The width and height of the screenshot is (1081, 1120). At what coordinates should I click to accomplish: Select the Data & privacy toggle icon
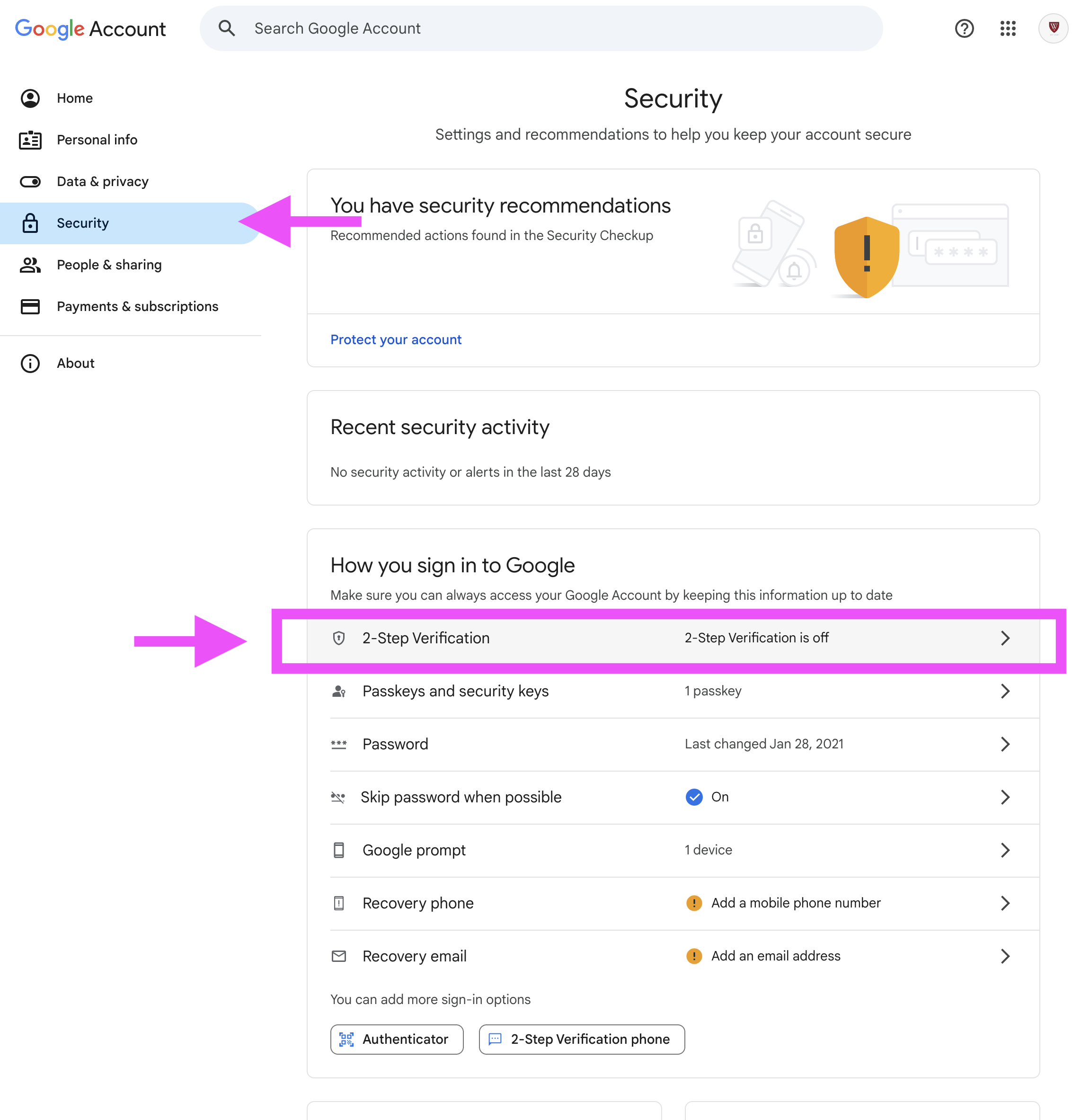(x=30, y=181)
